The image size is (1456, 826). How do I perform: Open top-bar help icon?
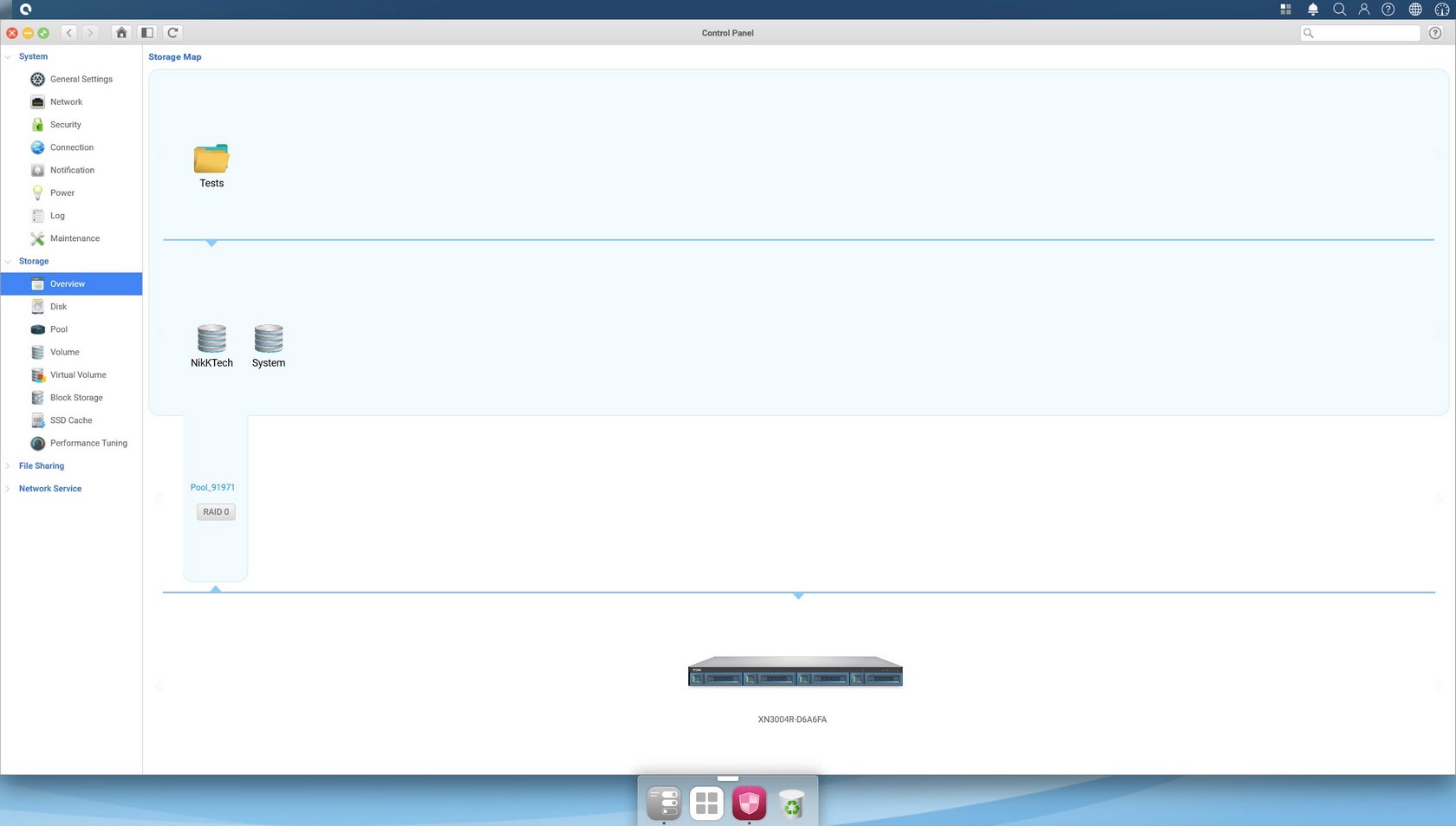click(1388, 10)
